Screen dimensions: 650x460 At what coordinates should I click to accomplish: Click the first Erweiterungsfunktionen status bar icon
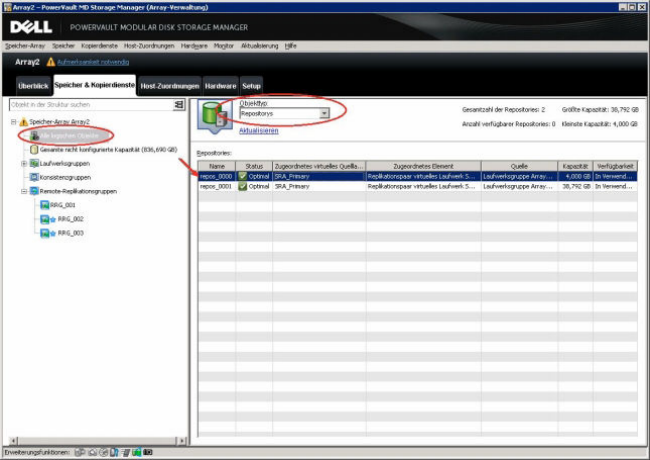point(80,452)
